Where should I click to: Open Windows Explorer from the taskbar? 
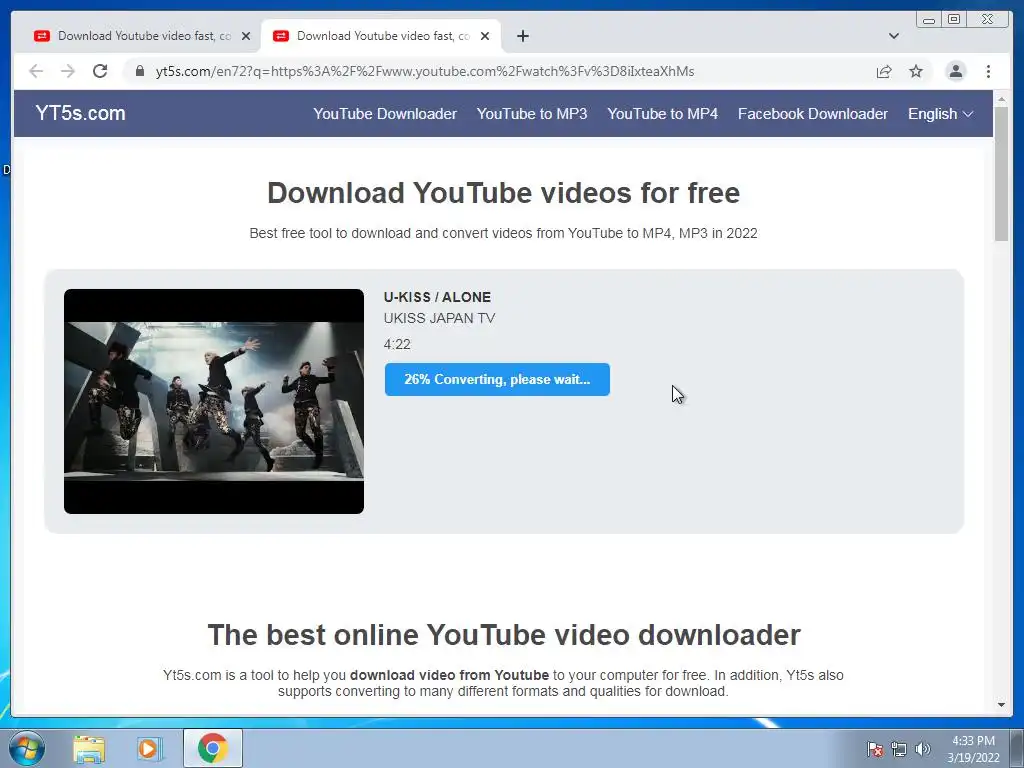89,749
